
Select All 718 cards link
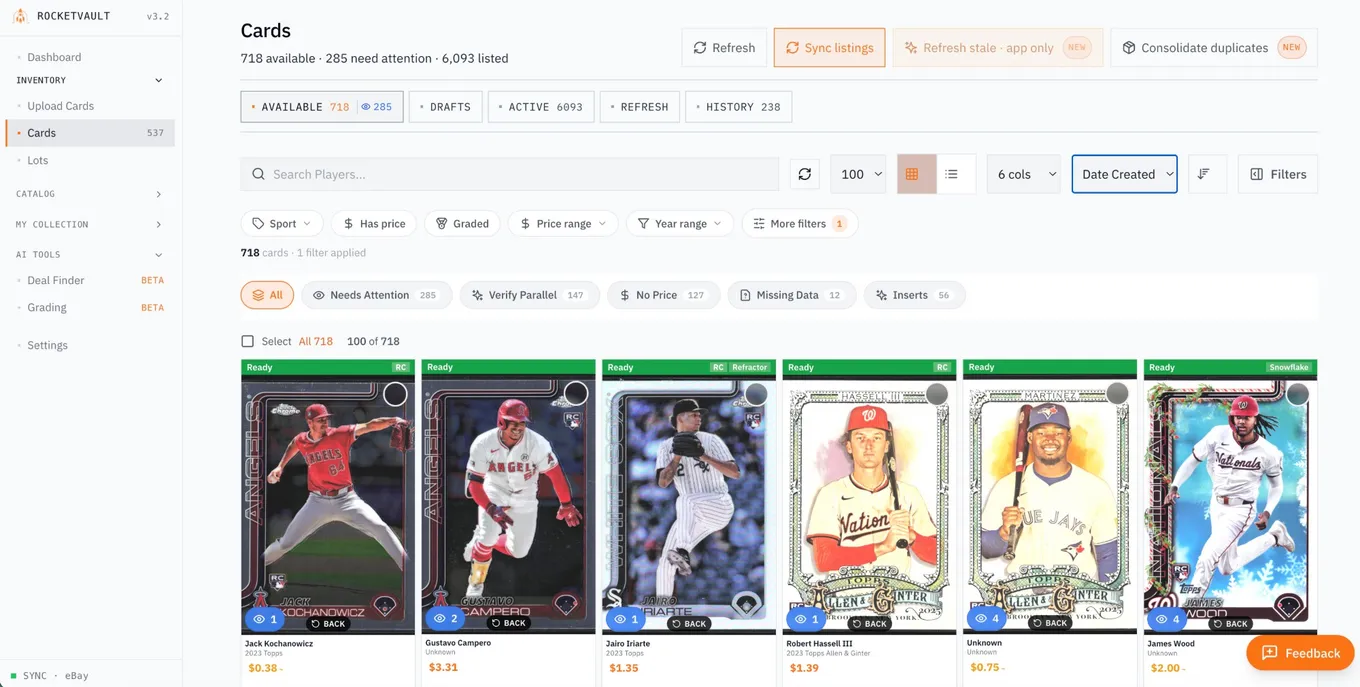coord(316,341)
